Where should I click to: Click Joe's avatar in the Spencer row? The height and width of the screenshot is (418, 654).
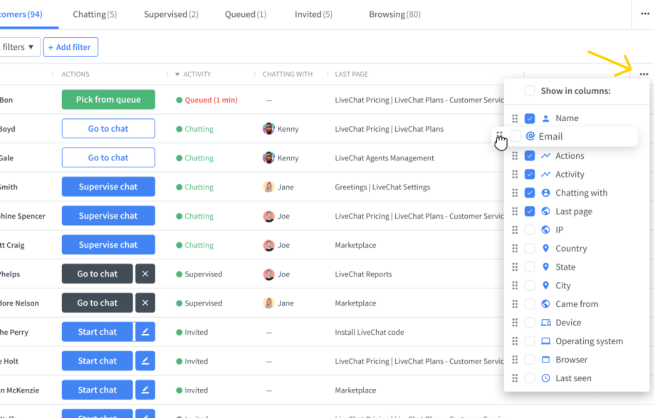click(269, 216)
